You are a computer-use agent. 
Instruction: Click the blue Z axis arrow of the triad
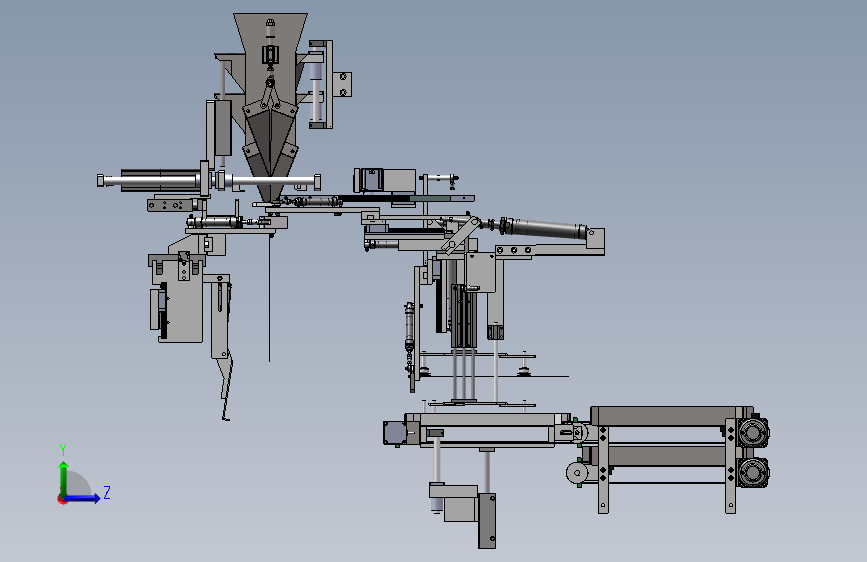pyautogui.click(x=83, y=498)
